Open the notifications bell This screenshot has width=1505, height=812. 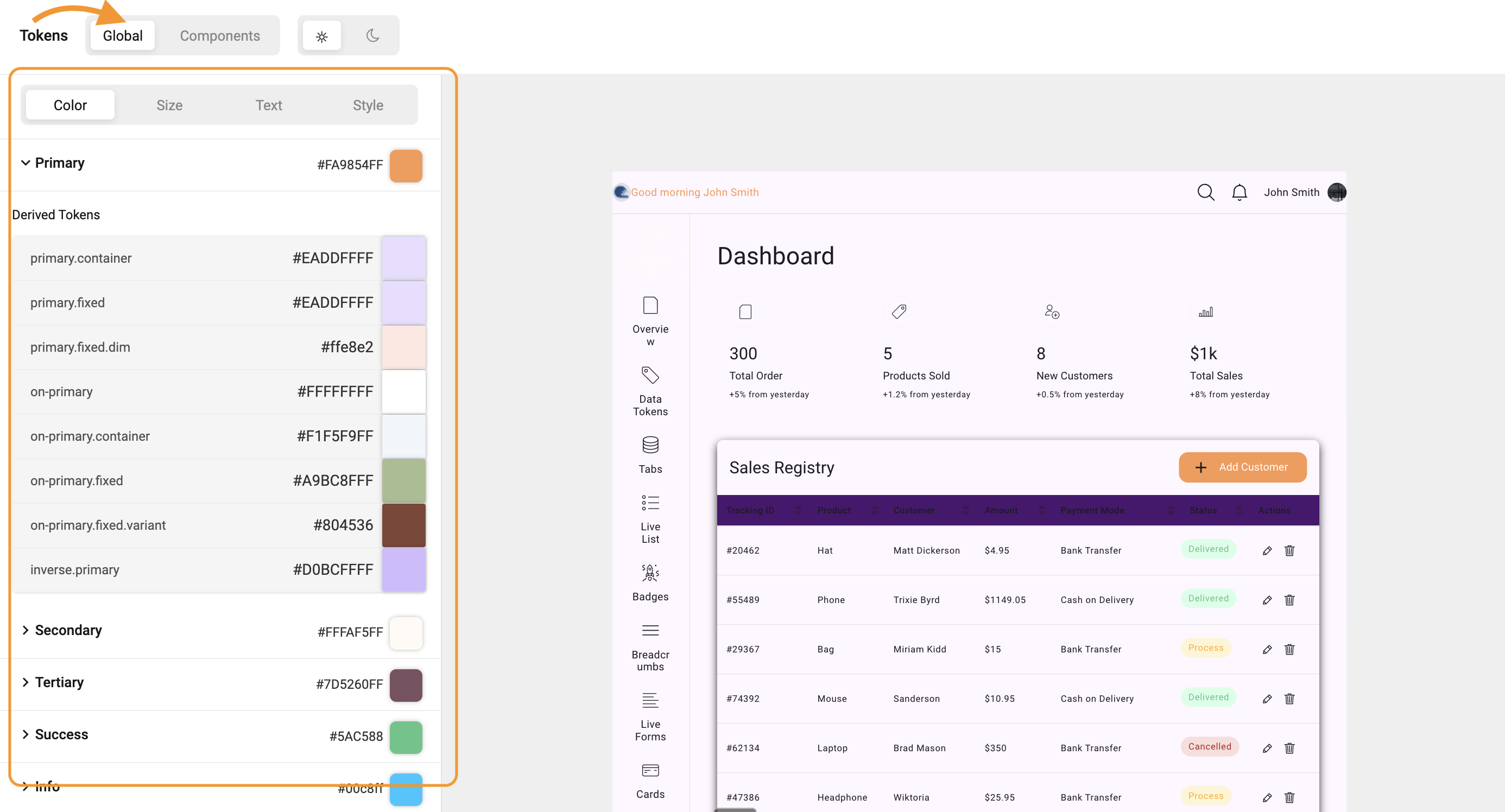(x=1239, y=192)
